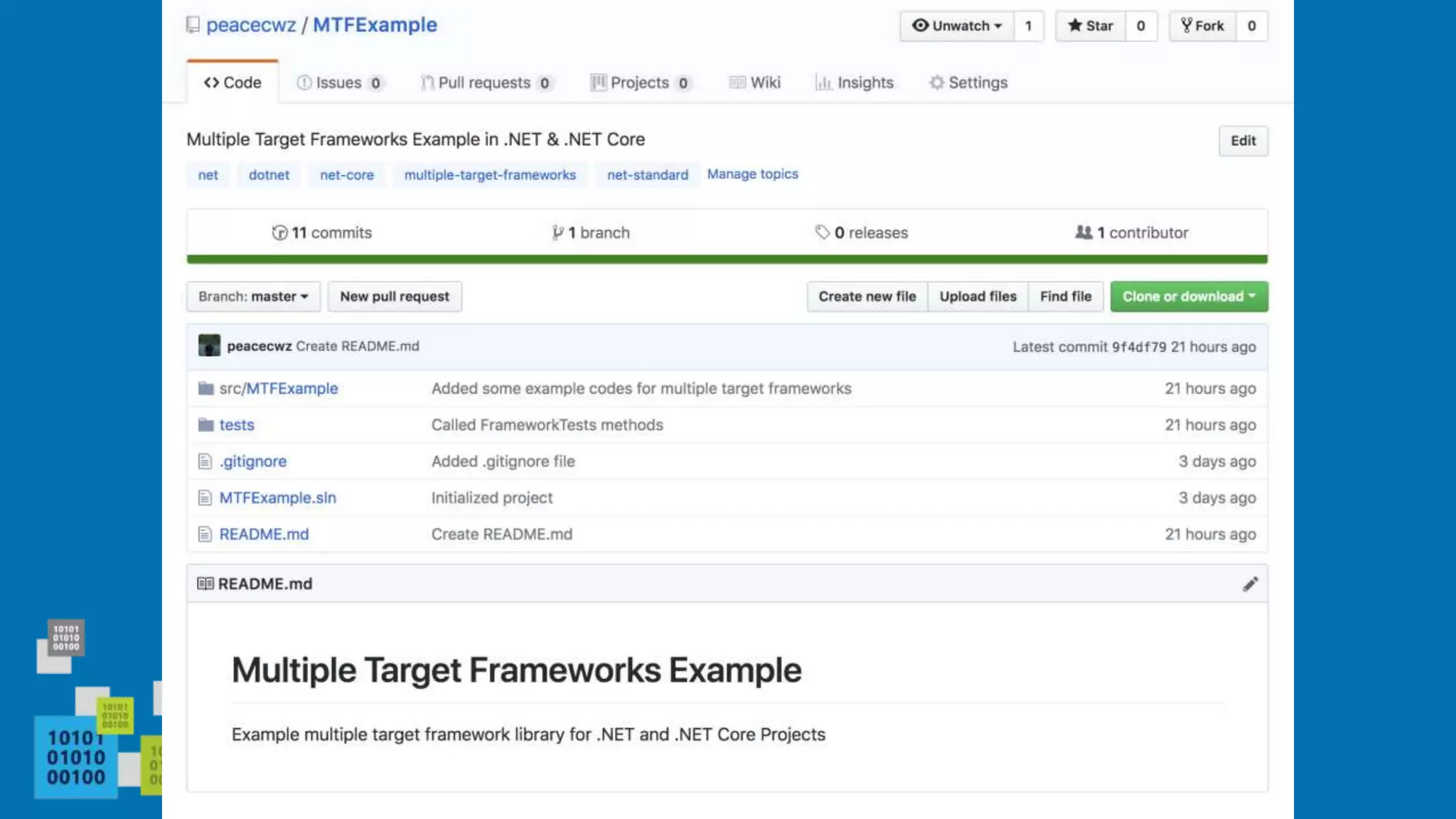1456x819 pixels.
Task: Open the Wiki tab
Action: pyautogui.click(x=755, y=82)
